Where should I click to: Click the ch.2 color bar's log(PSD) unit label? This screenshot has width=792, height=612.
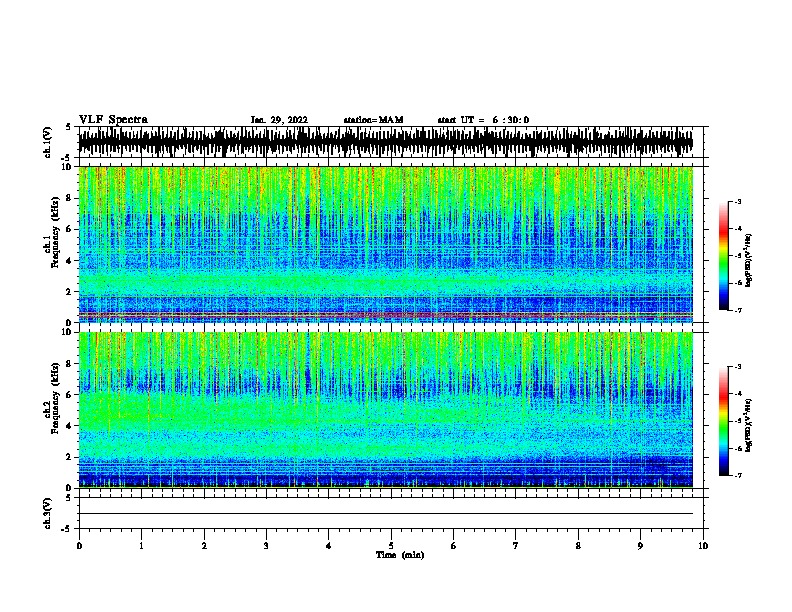749,425
